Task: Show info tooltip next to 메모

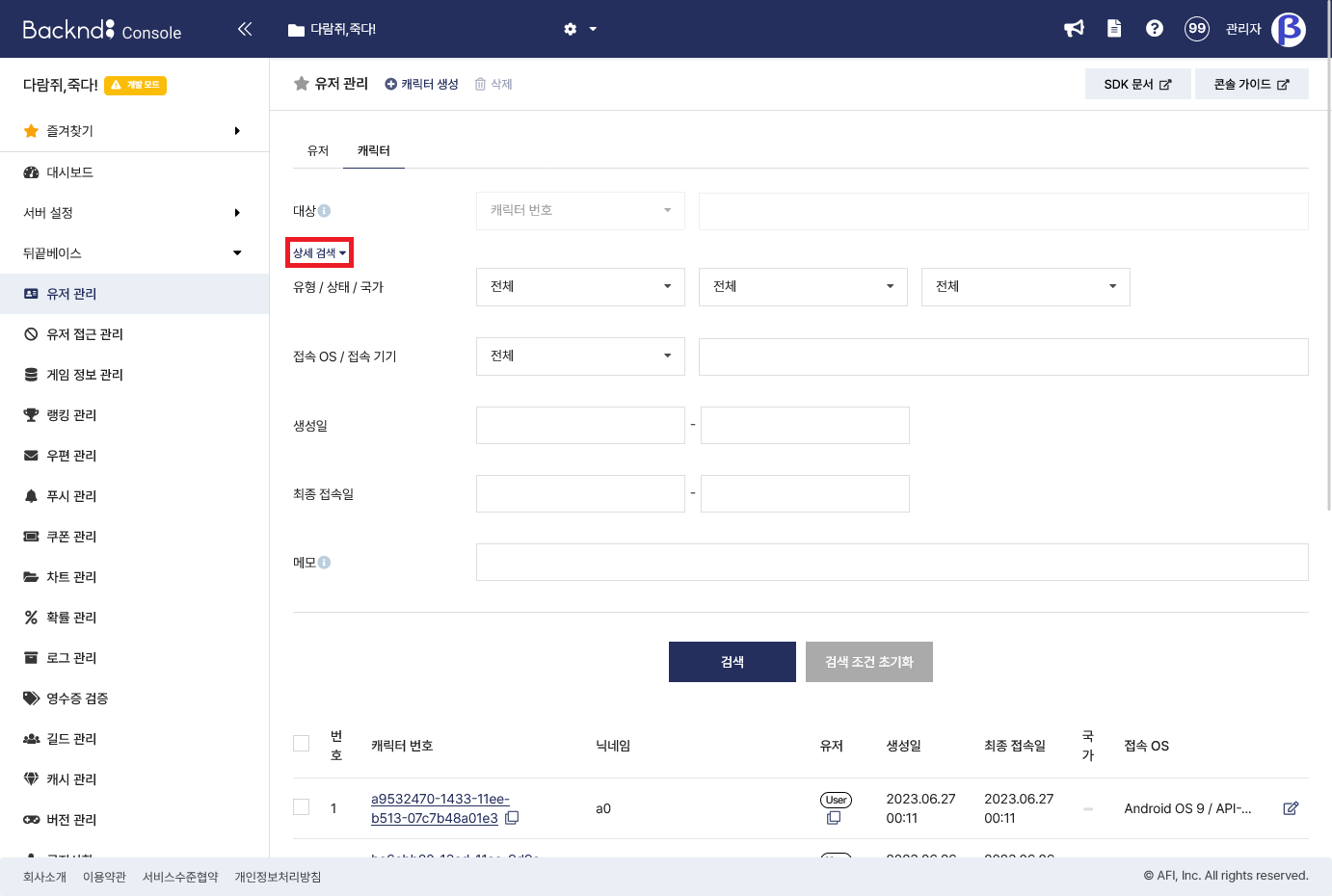Action: (x=325, y=563)
